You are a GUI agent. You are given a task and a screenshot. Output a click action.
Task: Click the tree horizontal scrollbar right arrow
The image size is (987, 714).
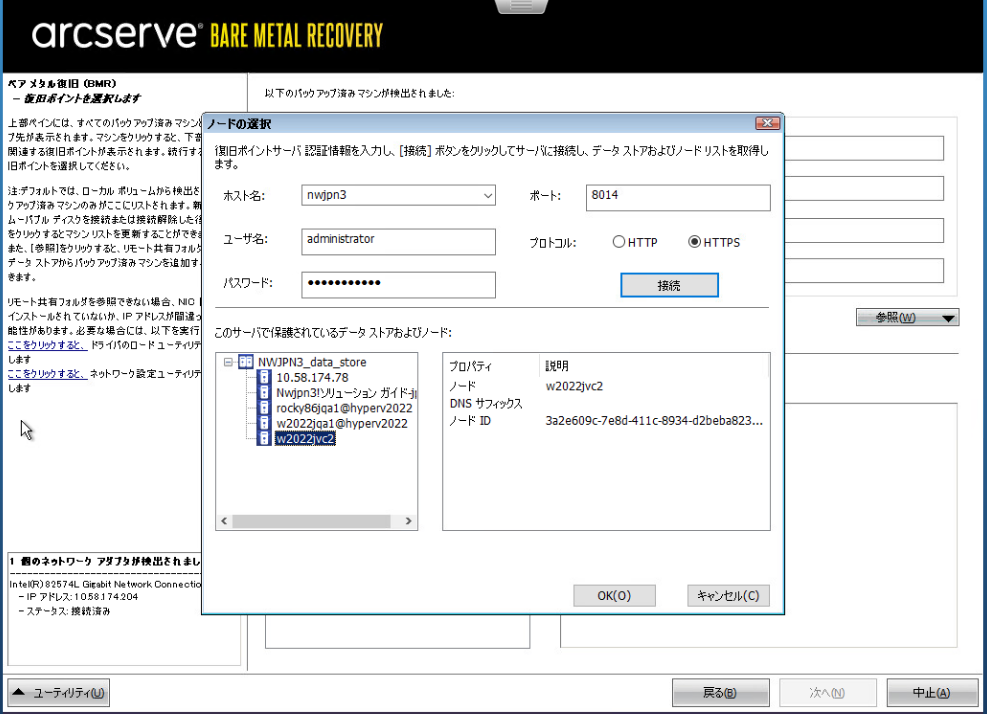[409, 521]
